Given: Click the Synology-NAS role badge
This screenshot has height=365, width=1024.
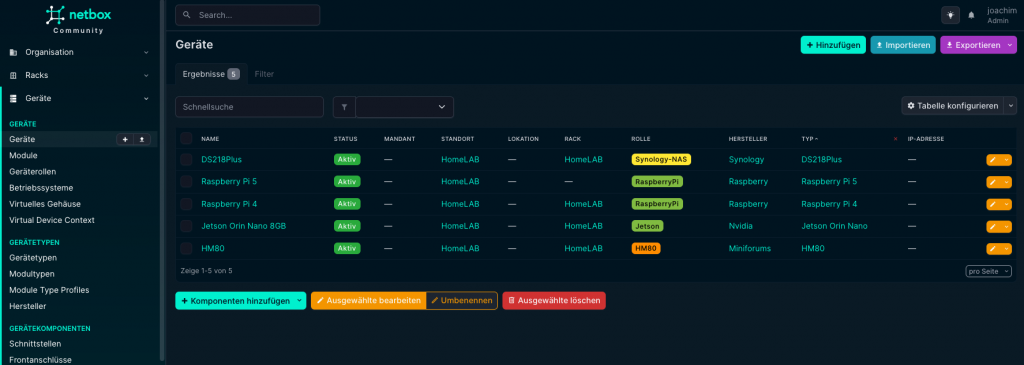Looking at the screenshot, I should (x=661, y=159).
